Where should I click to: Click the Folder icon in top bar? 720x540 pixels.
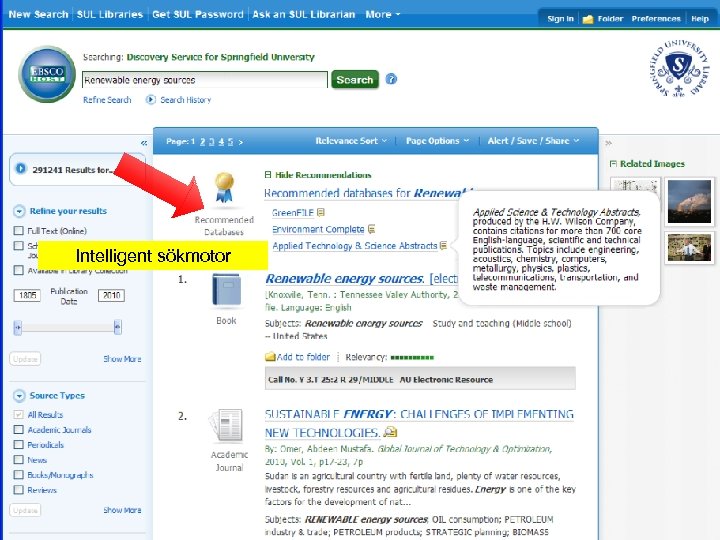(x=588, y=19)
